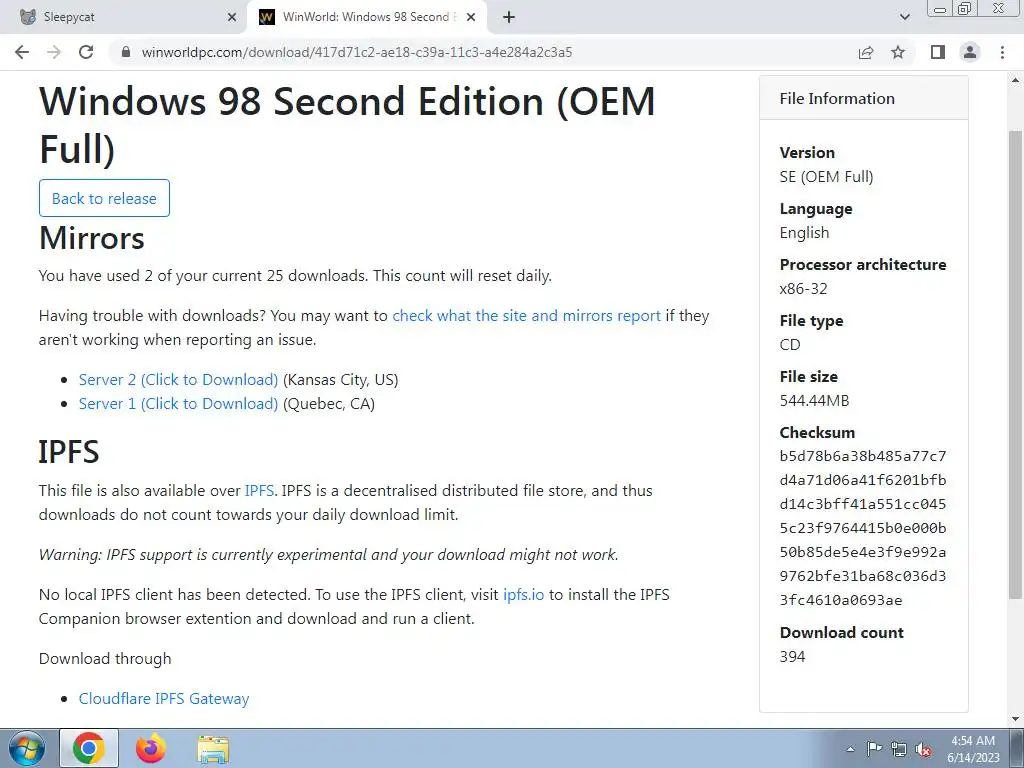Image resolution: width=1024 pixels, height=768 pixels.
Task: Download from Server 2 (Kansas City)
Action: click(178, 380)
